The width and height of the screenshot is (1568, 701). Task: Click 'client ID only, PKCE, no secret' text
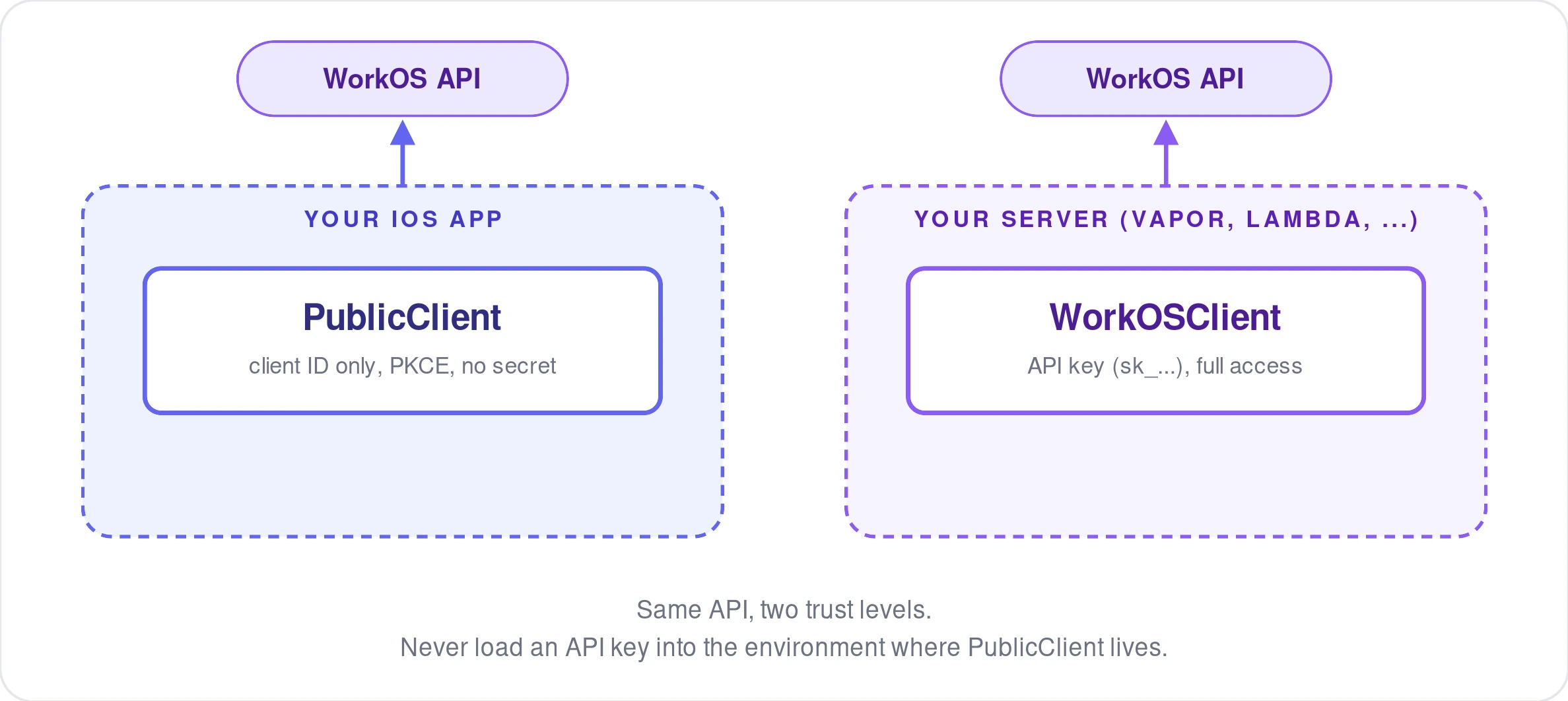403,366
